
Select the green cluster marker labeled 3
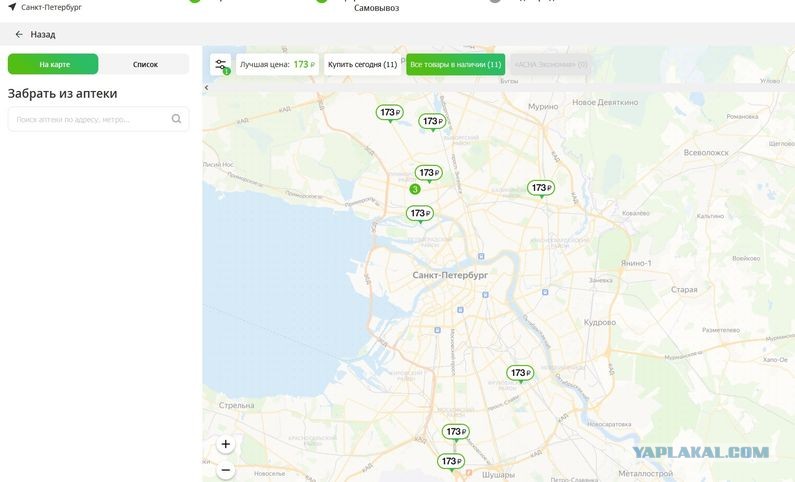(414, 189)
